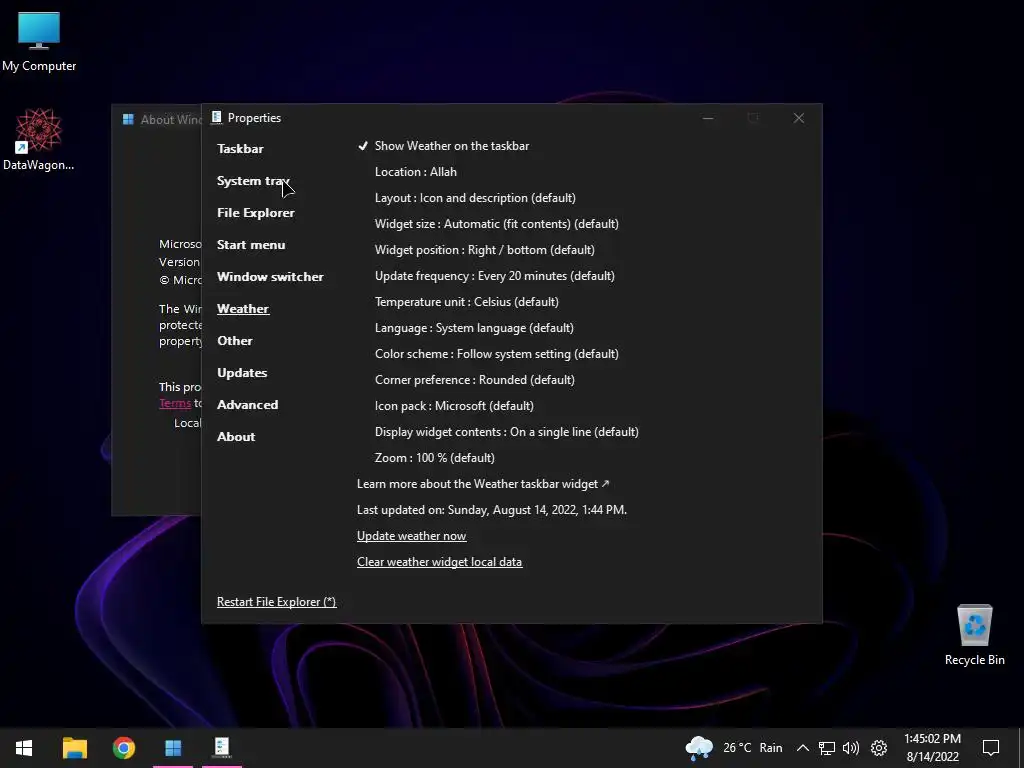The width and height of the screenshot is (1024, 768).
Task: Change Display widget contents setting
Action: [506, 432]
